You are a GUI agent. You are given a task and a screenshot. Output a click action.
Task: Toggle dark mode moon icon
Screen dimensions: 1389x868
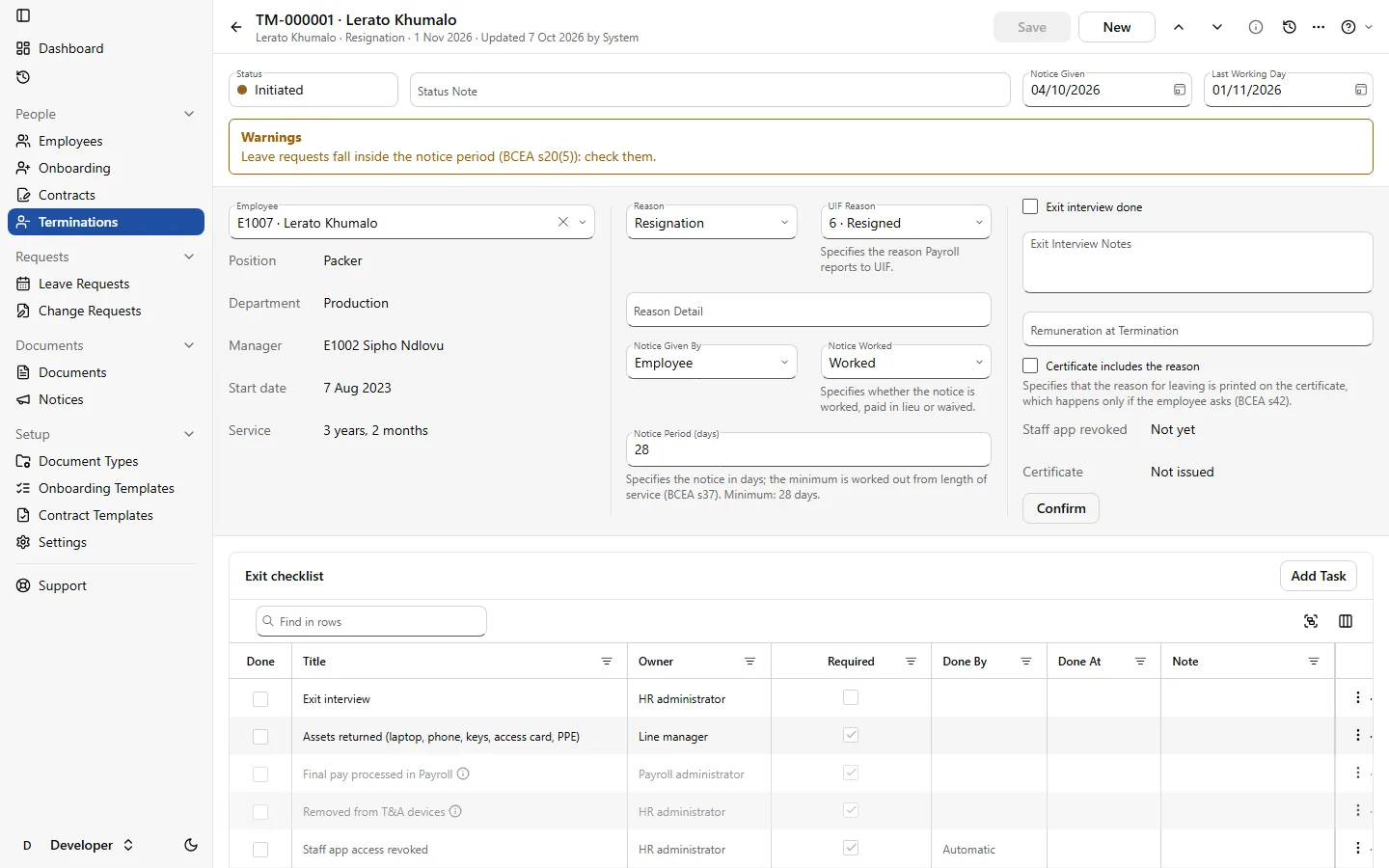click(191, 845)
